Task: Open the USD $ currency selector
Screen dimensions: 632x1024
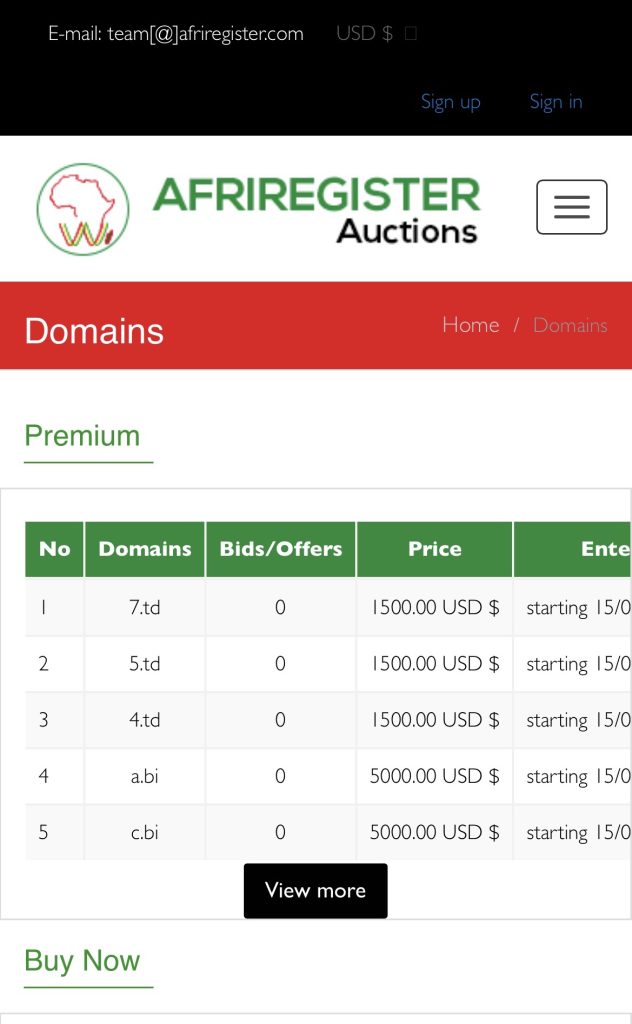Action: (364, 33)
